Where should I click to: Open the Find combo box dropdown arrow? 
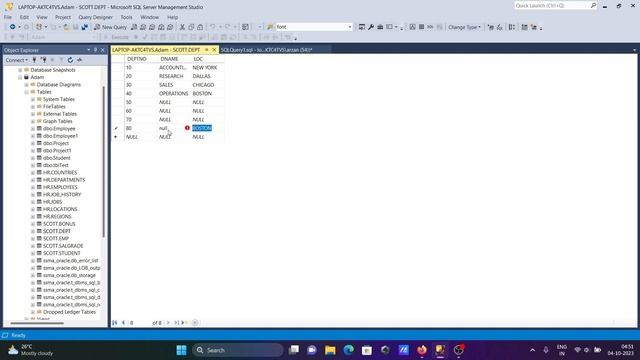(x=350, y=27)
